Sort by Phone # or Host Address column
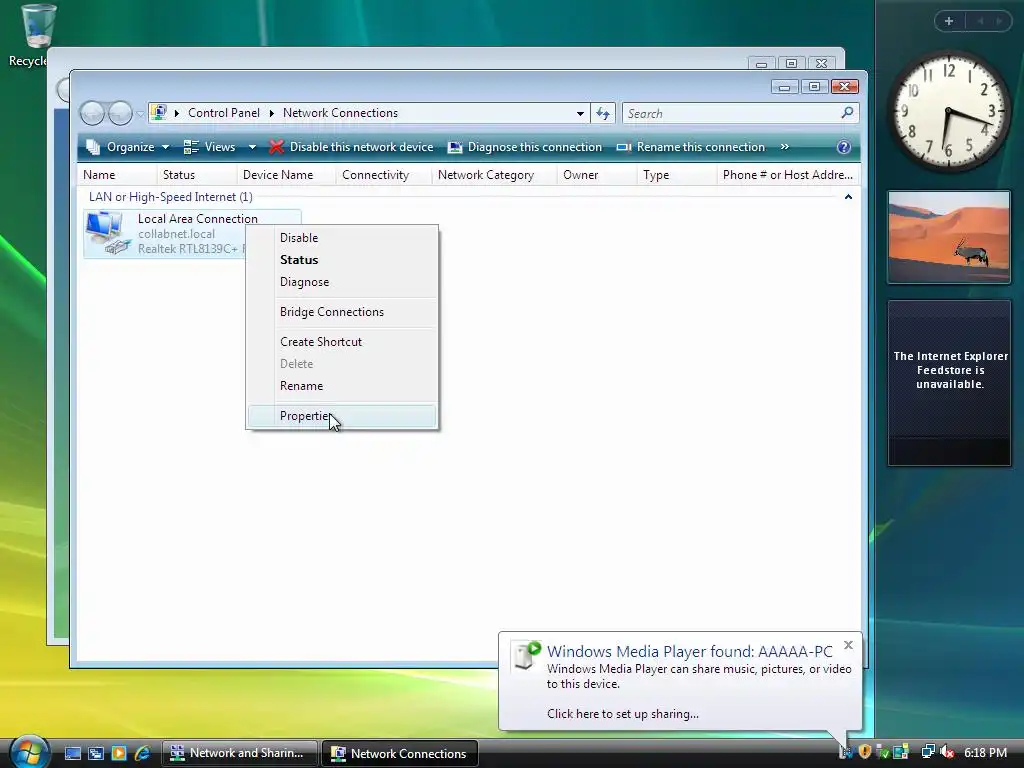 coord(788,175)
